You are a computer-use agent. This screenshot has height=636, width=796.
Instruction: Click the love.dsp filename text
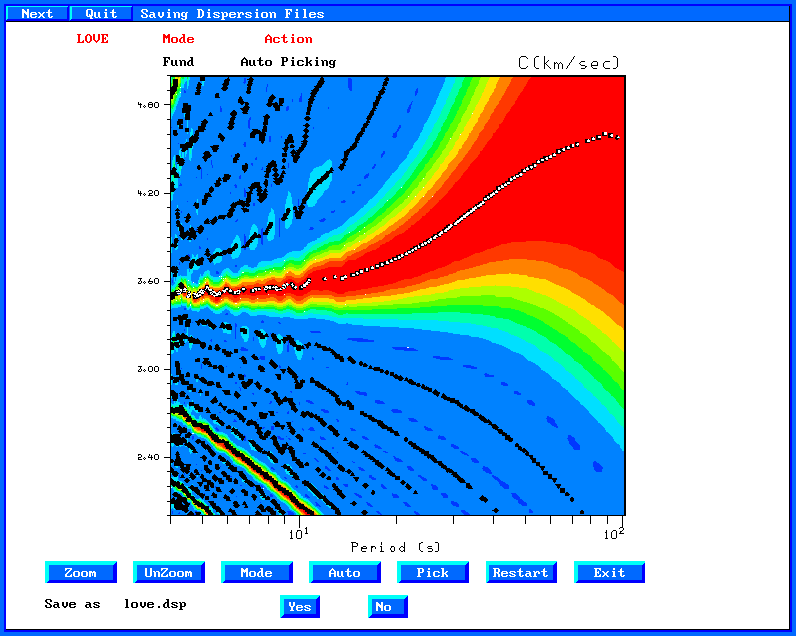tap(155, 604)
